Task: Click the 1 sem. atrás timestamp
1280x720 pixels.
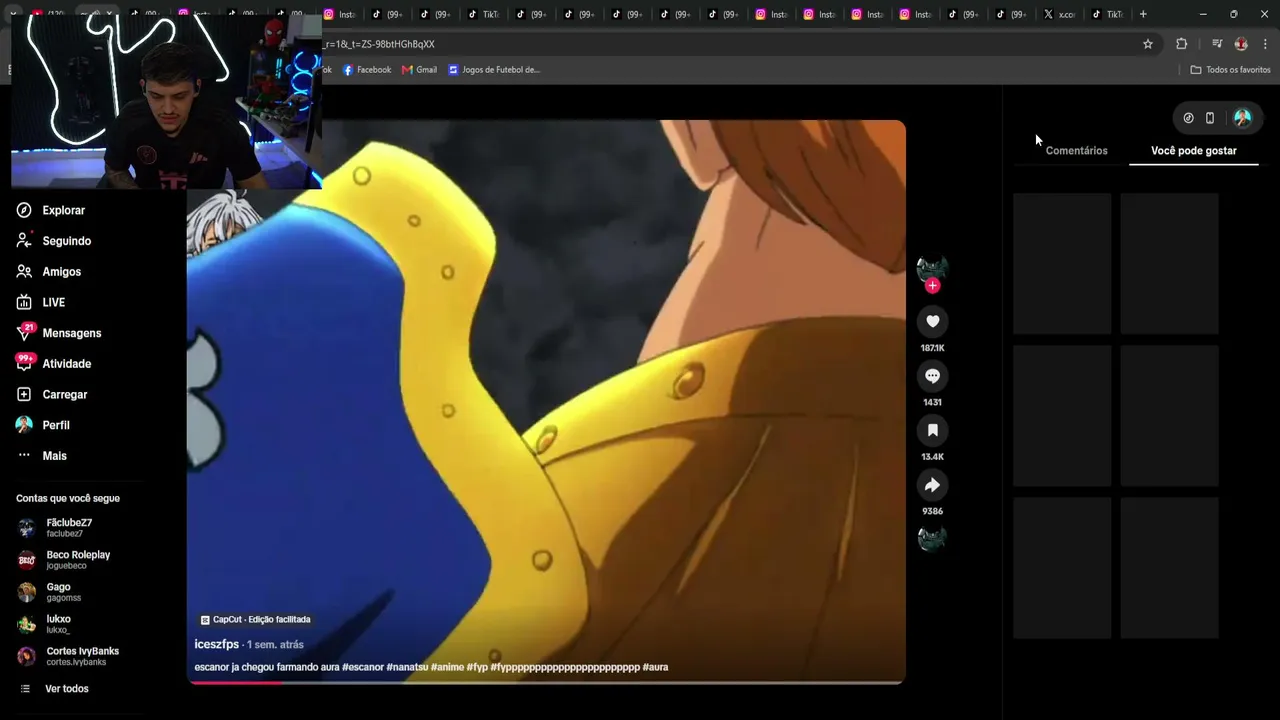Action: [x=275, y=645]
